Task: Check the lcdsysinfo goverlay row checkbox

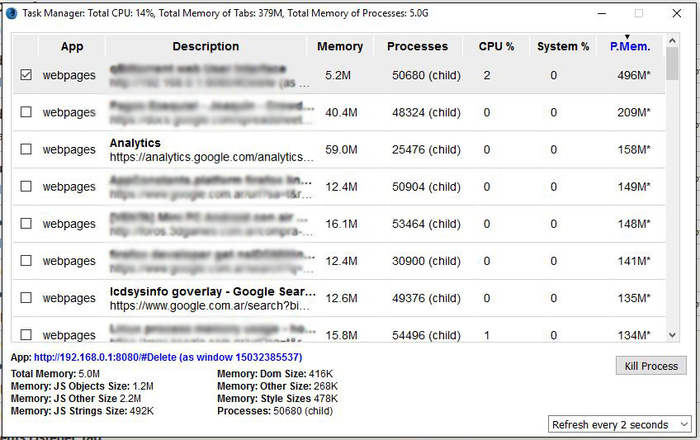Action: click(26, 298)
